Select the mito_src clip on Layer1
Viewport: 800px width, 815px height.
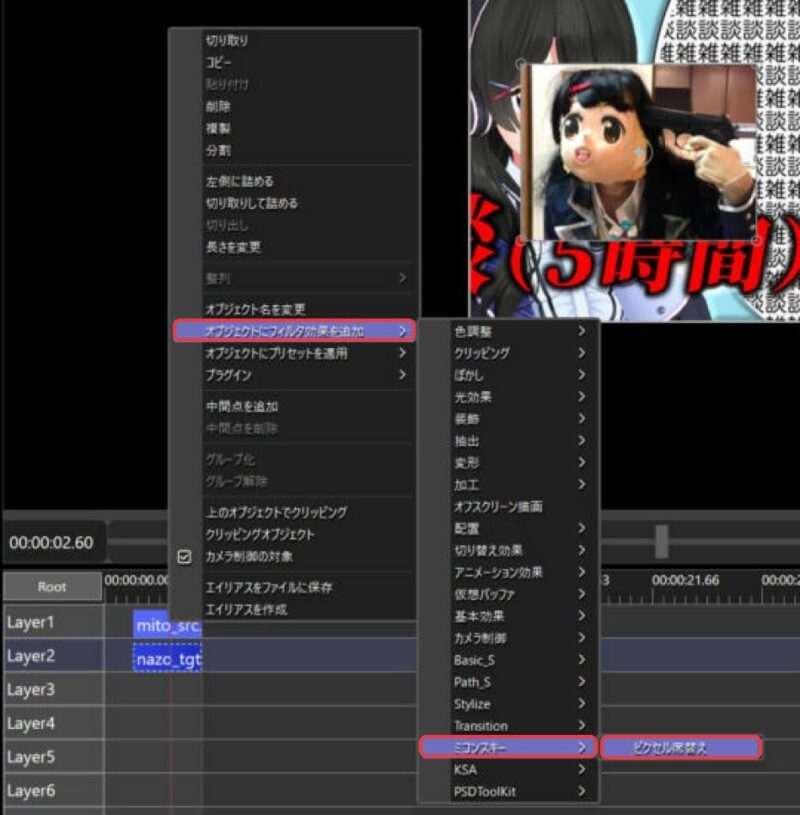pyautogui.click(x=167, y=625)
